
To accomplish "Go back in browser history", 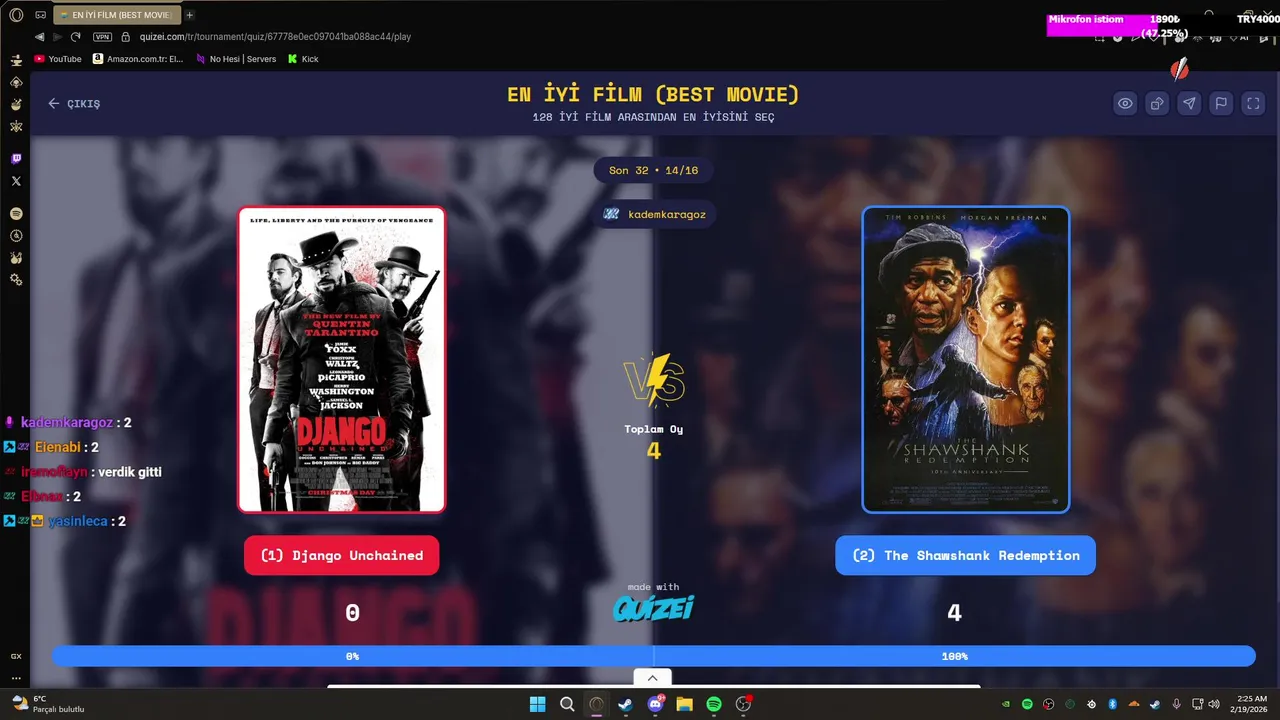I will (x=40, y=37).
